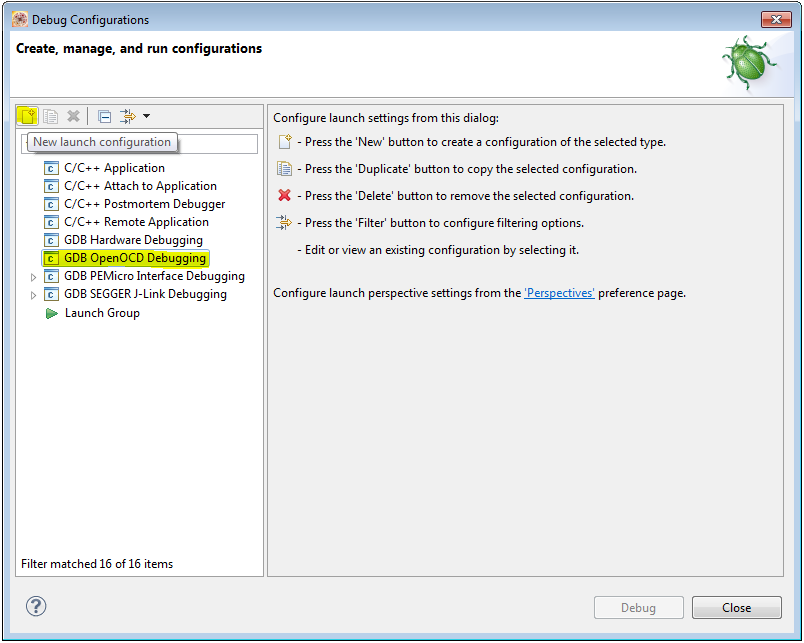The width and height of the screenshot is (804, 643).
Task: Select C/C++ Attach to Application
Action: coord(140,186)
